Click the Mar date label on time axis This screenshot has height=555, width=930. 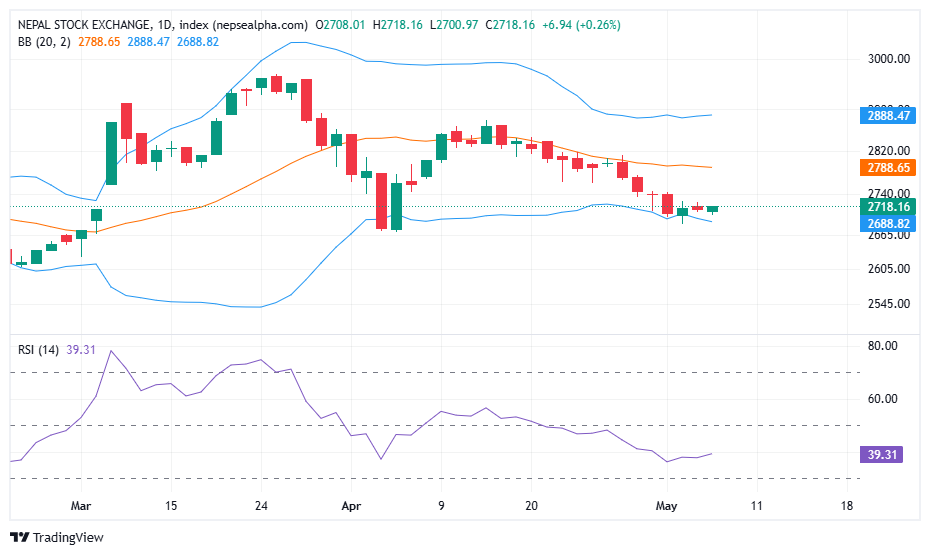pyautogui.click(x=81, y=506)
